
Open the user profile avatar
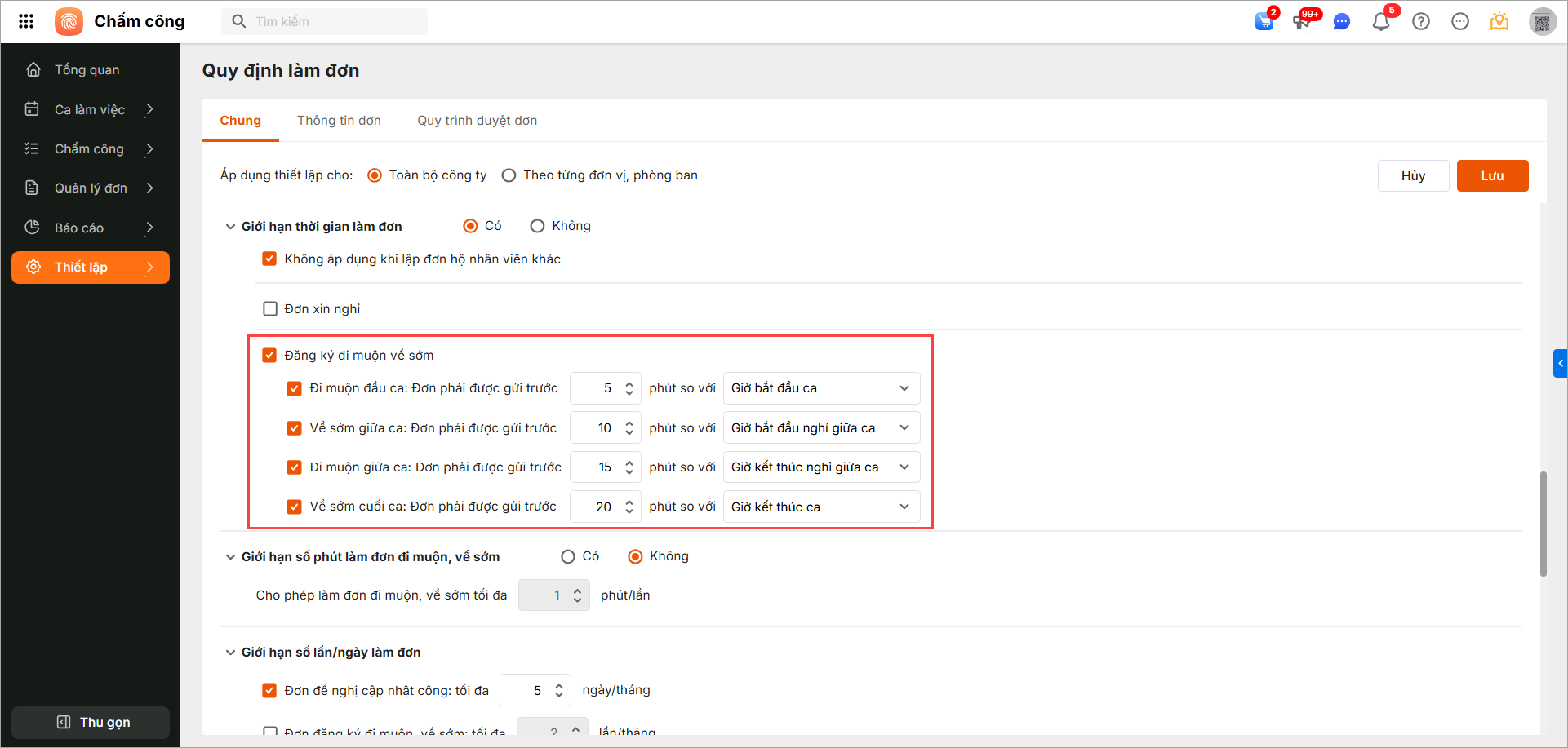[1542, 22]
